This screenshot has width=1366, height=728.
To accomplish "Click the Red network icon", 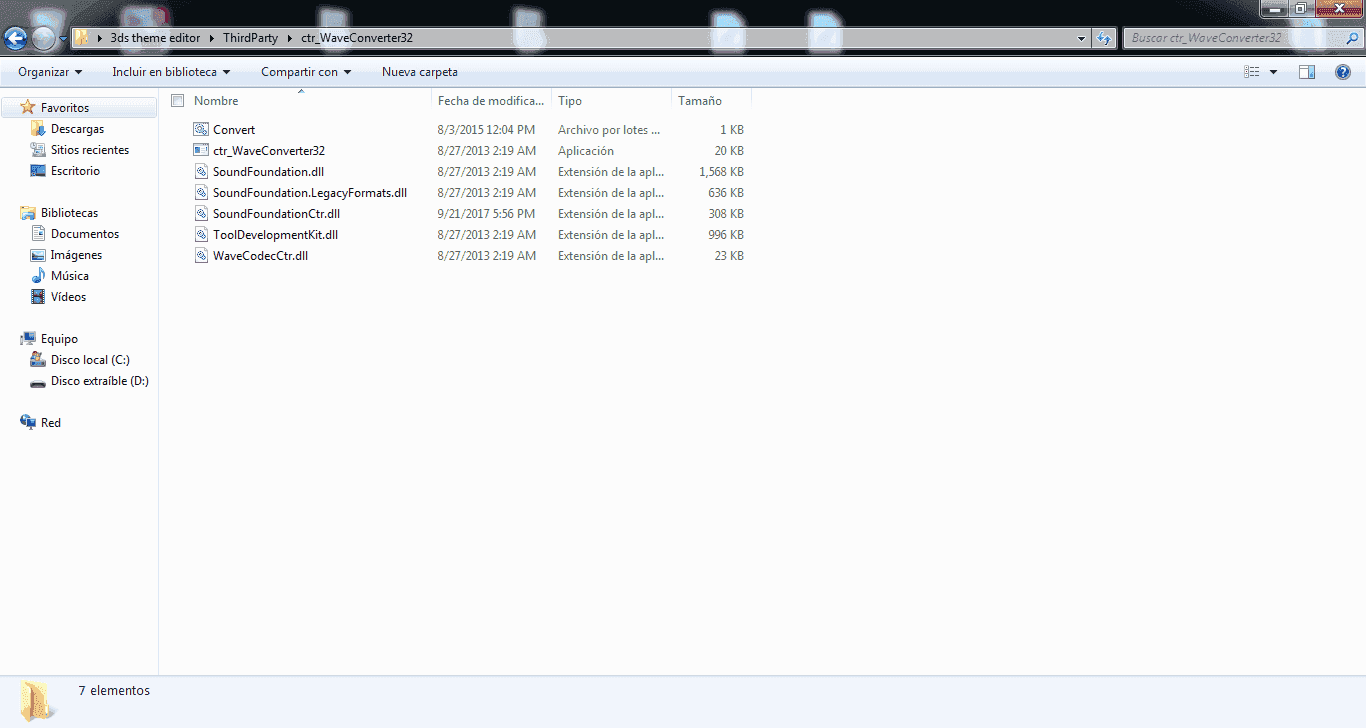I will point(28,423).
